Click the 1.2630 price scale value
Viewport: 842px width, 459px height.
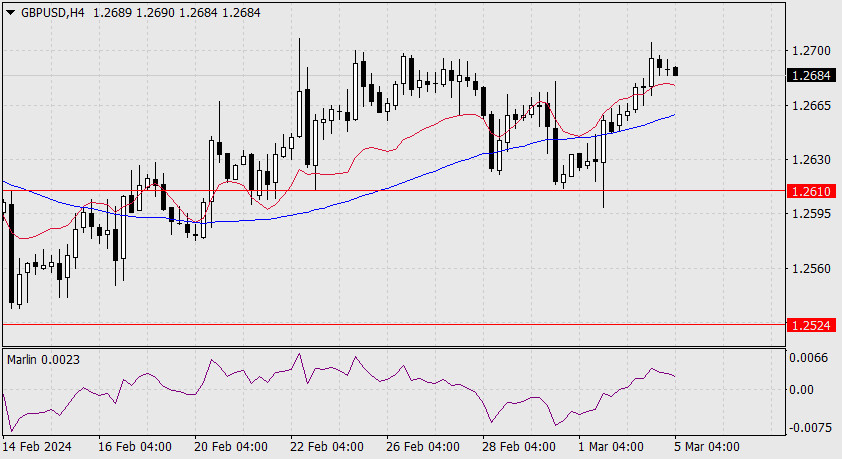pos(811,160)
